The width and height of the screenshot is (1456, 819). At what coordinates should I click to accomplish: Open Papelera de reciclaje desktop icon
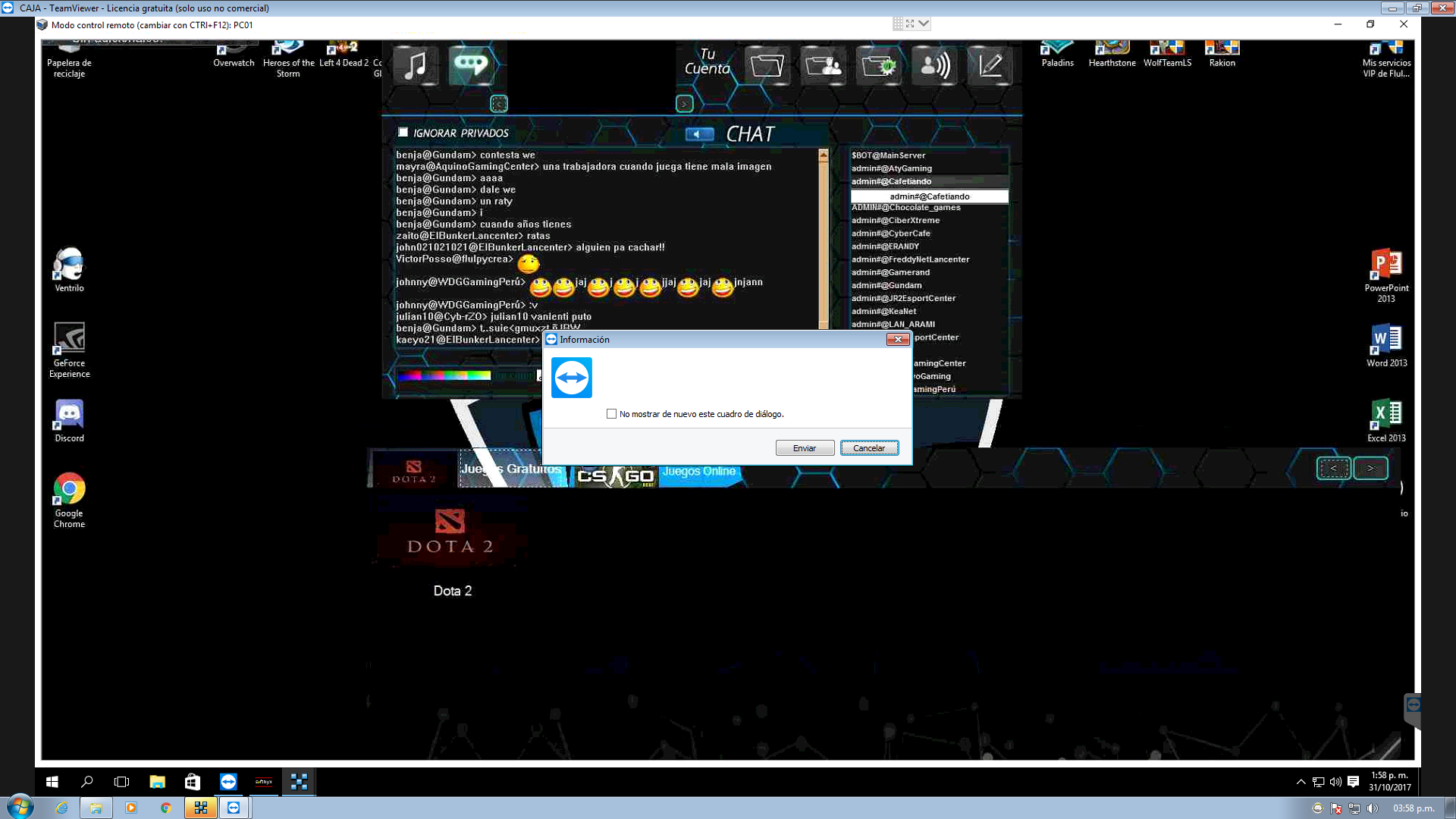click(69, 59)
